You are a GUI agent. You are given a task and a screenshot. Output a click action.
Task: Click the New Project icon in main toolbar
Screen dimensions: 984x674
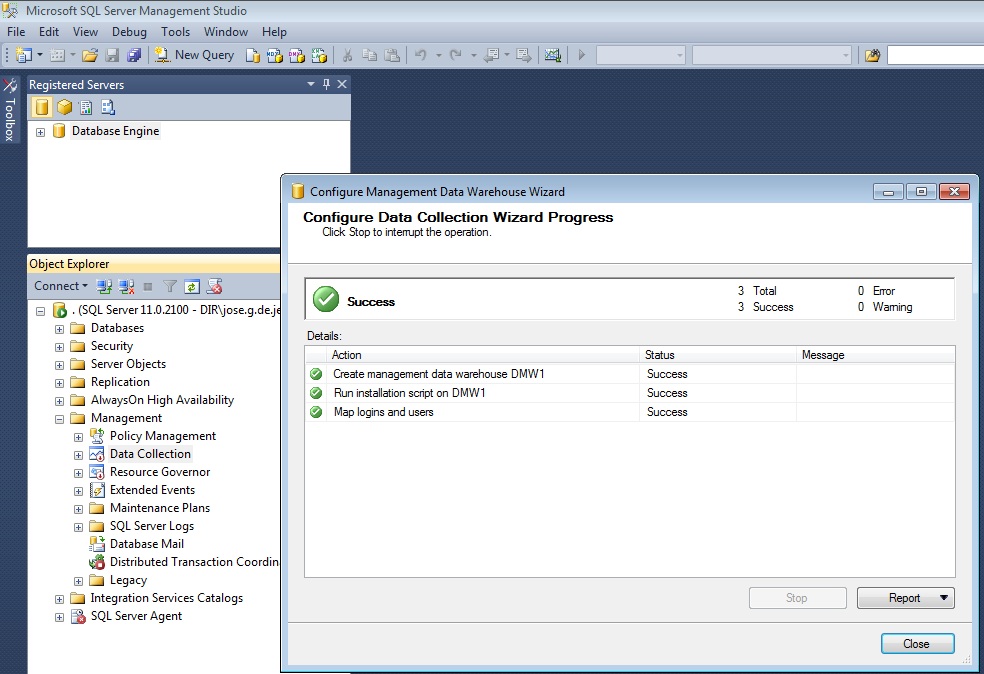pos(23,55)
